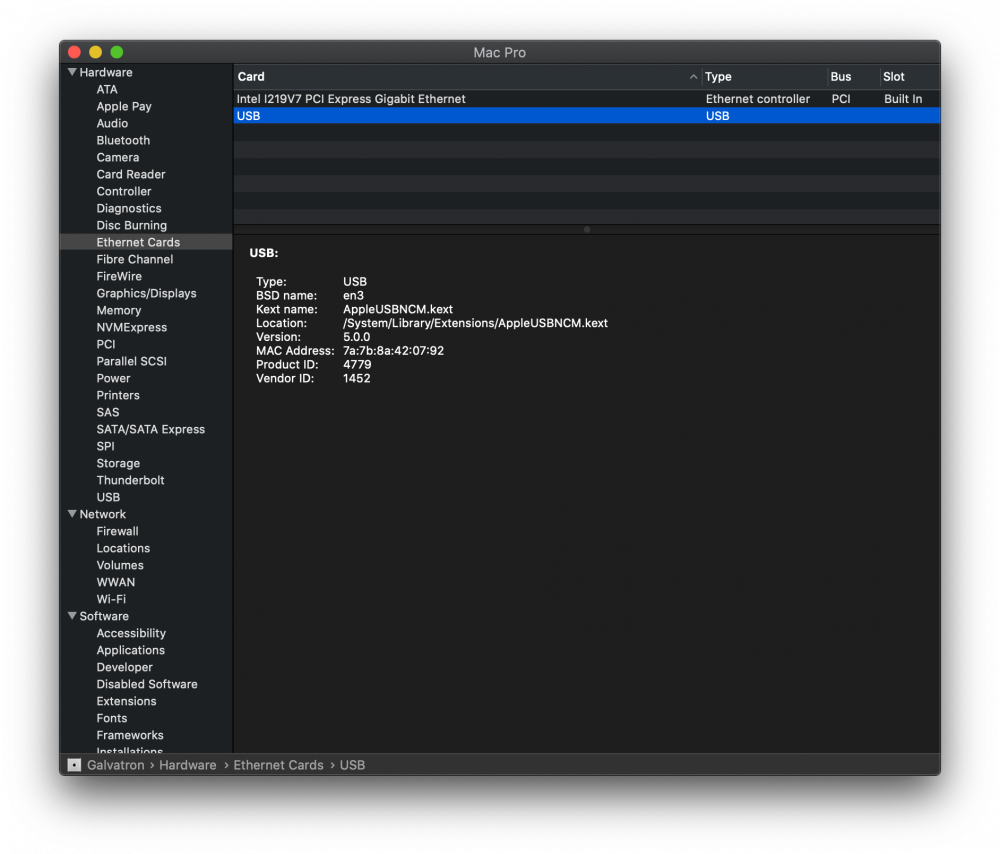Collapse the Hardware section triangle

point(72,72)
